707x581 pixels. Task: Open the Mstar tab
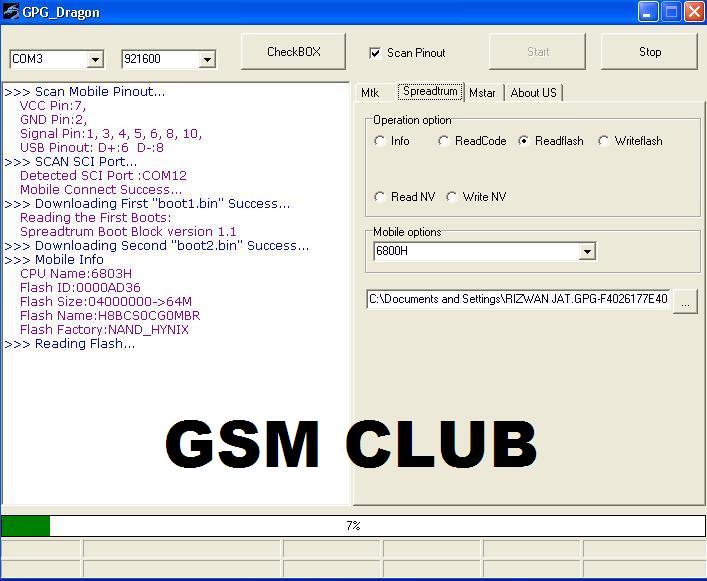click(x=482, y=93)
